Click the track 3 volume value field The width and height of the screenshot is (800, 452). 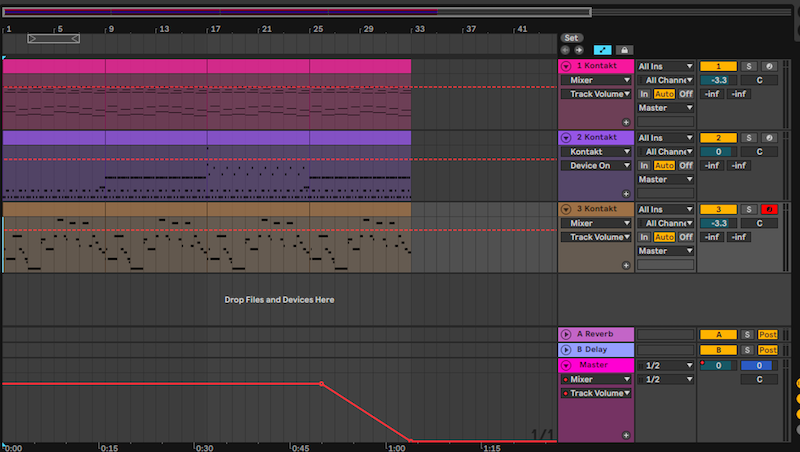pyautogui.click(x=718, y=223)
